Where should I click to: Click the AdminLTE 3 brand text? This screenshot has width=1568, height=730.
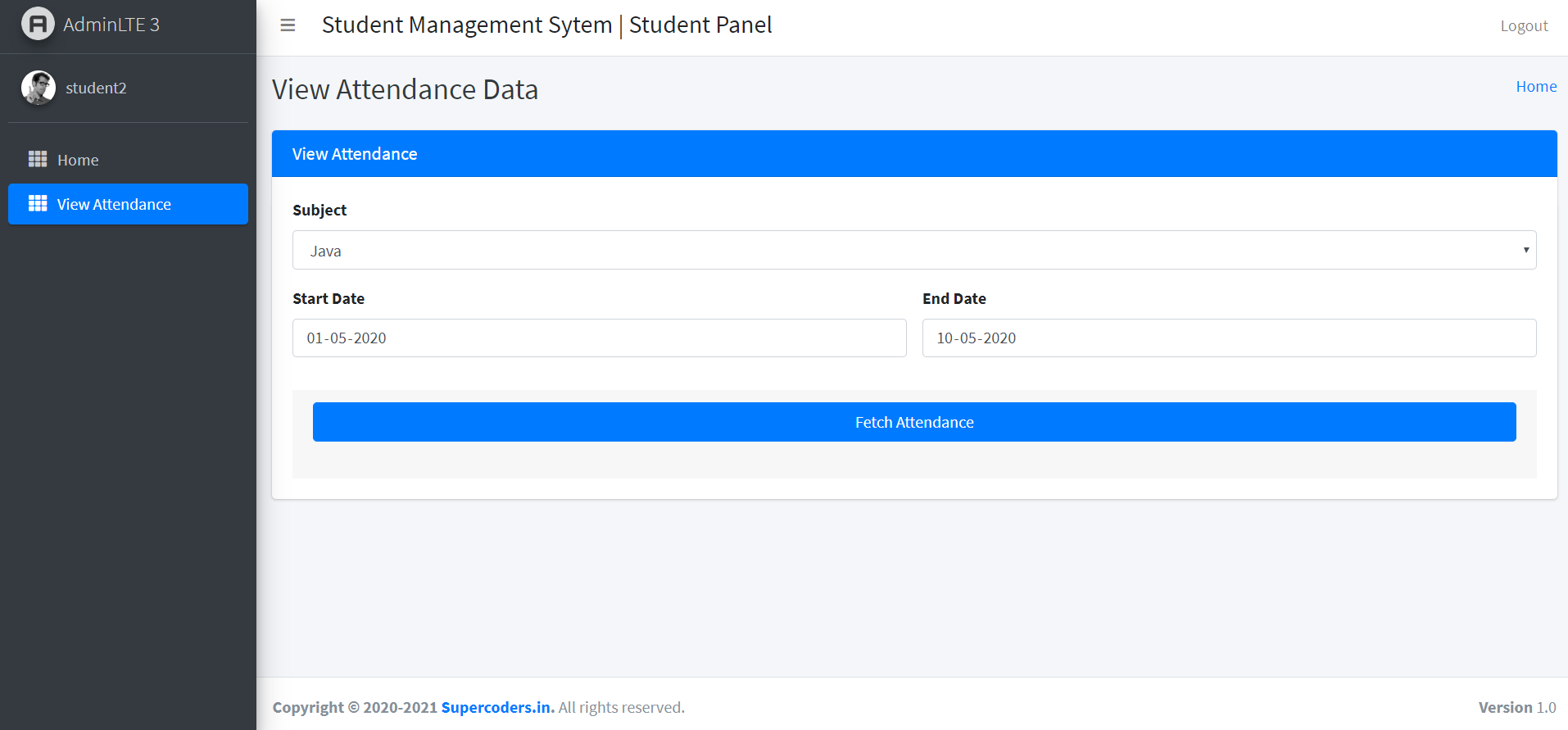coord(111,25)
